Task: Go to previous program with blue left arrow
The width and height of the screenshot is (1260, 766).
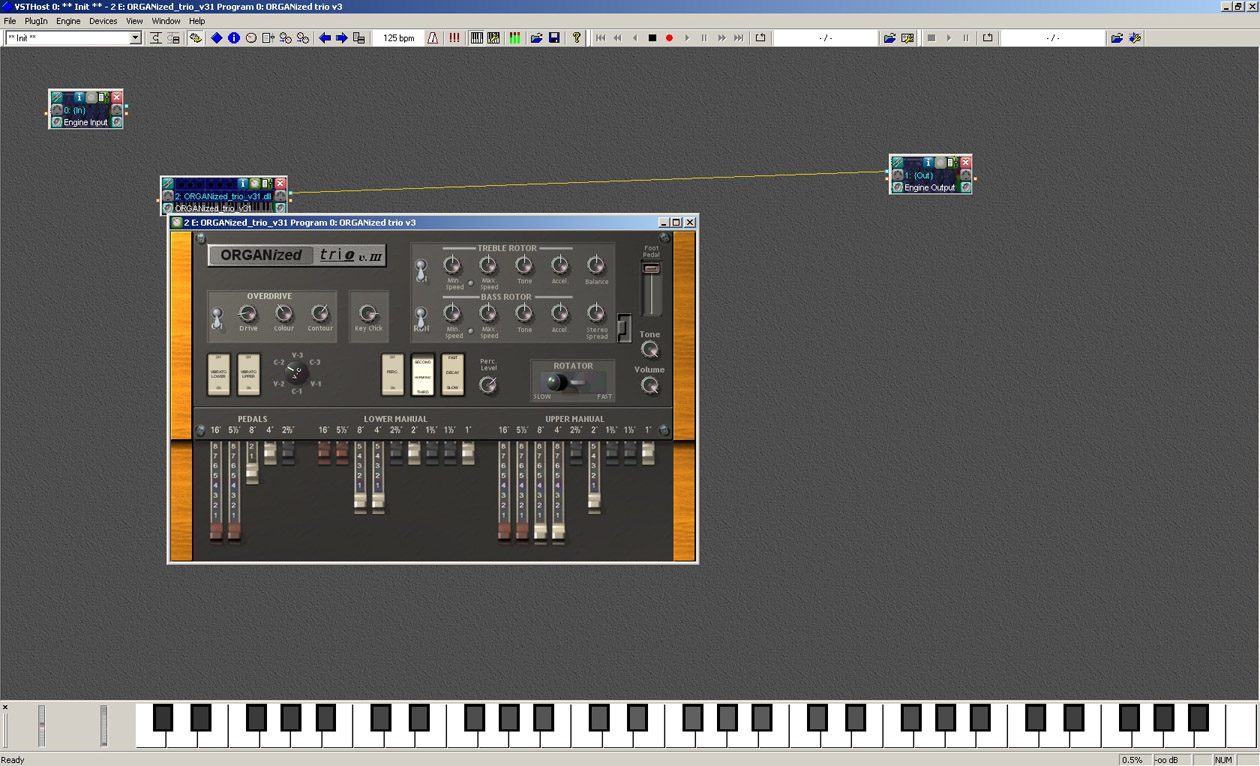Action: click(x=325, y=38)
